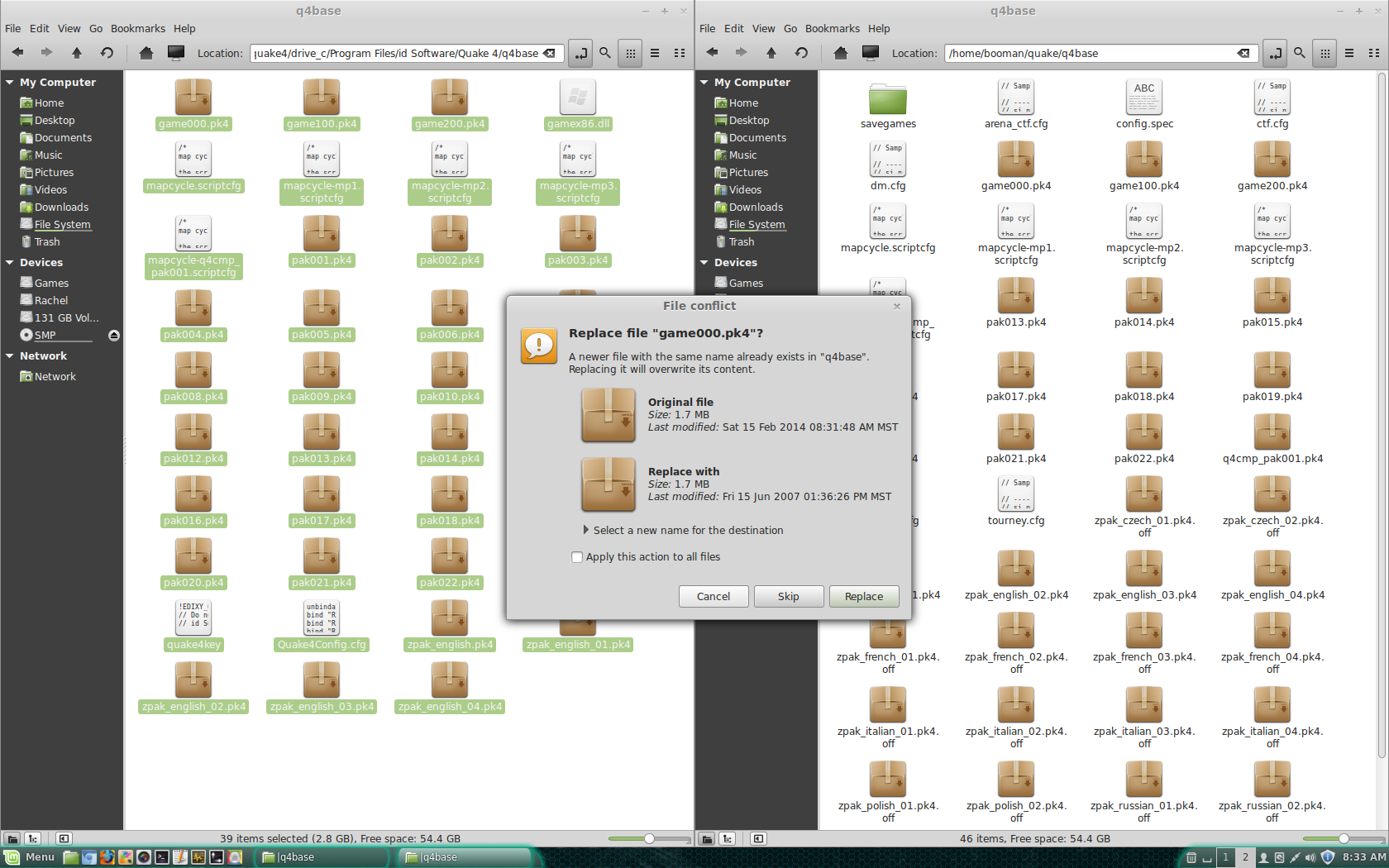The image size is (1389, 868).
Task: Toggle location entry in right window
Action: [x=1276, y=53]
